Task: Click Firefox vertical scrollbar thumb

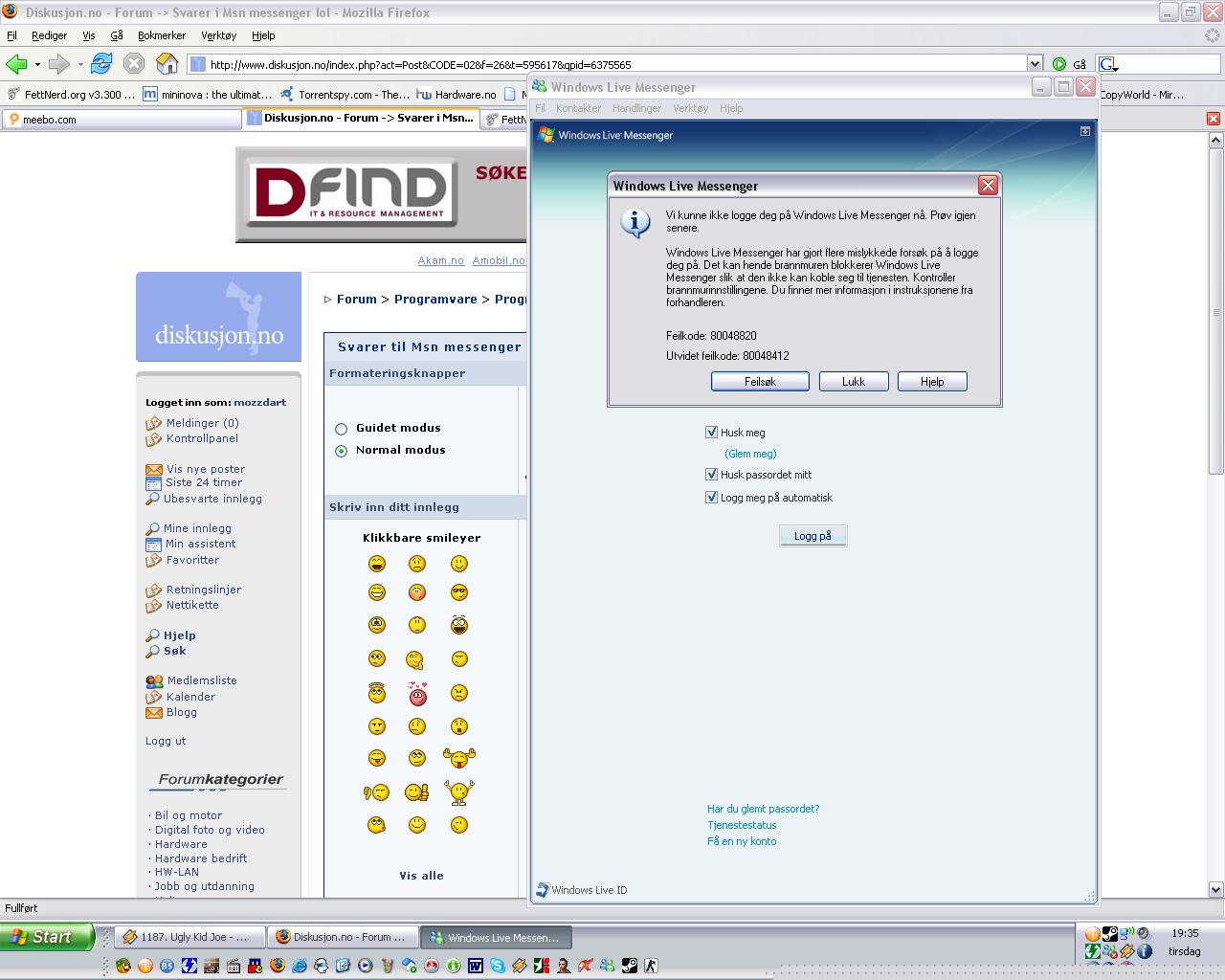Action: pyautogui.click(x=1216, y=311)
